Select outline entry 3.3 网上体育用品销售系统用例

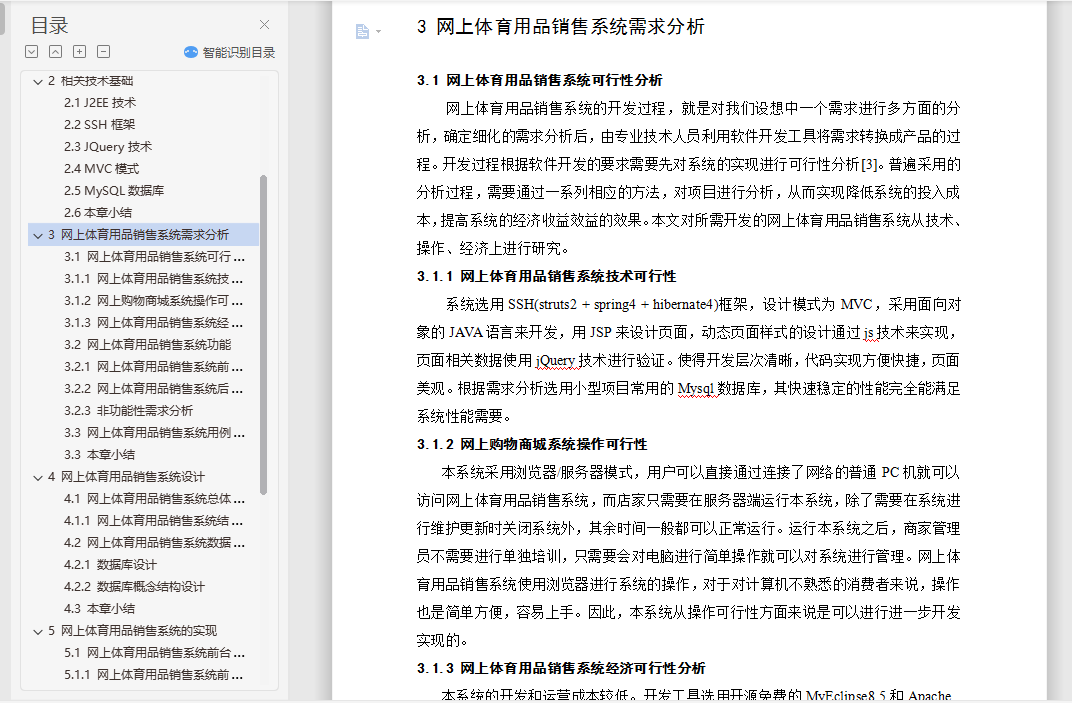[155, 432]
